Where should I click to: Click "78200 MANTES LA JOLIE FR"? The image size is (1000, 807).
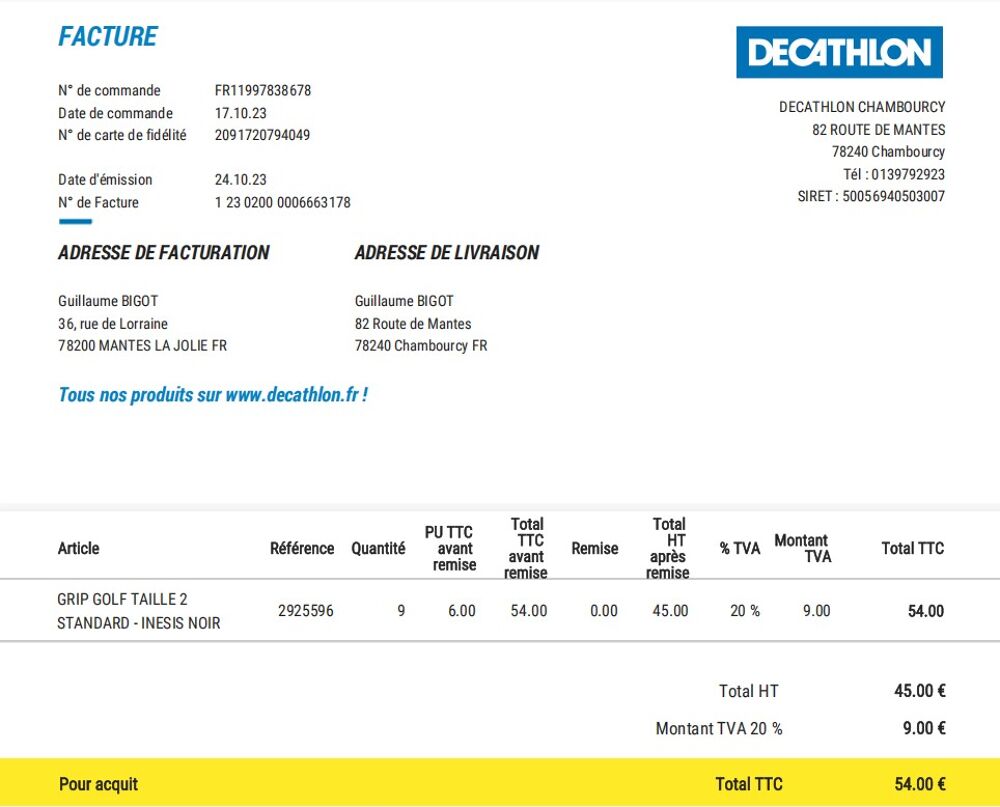142,346
